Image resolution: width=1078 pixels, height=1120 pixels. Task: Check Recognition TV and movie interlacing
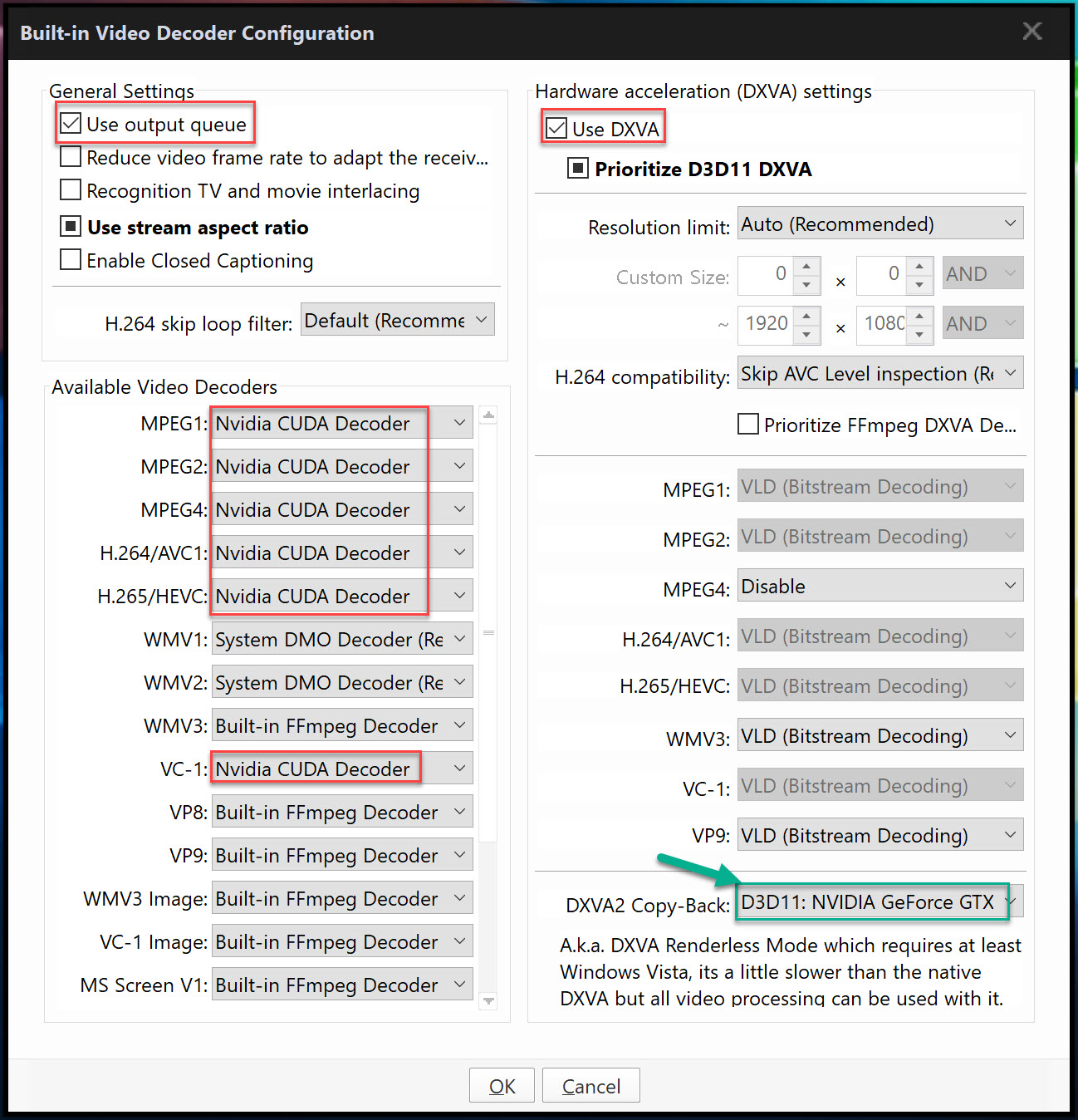(71, 190)
